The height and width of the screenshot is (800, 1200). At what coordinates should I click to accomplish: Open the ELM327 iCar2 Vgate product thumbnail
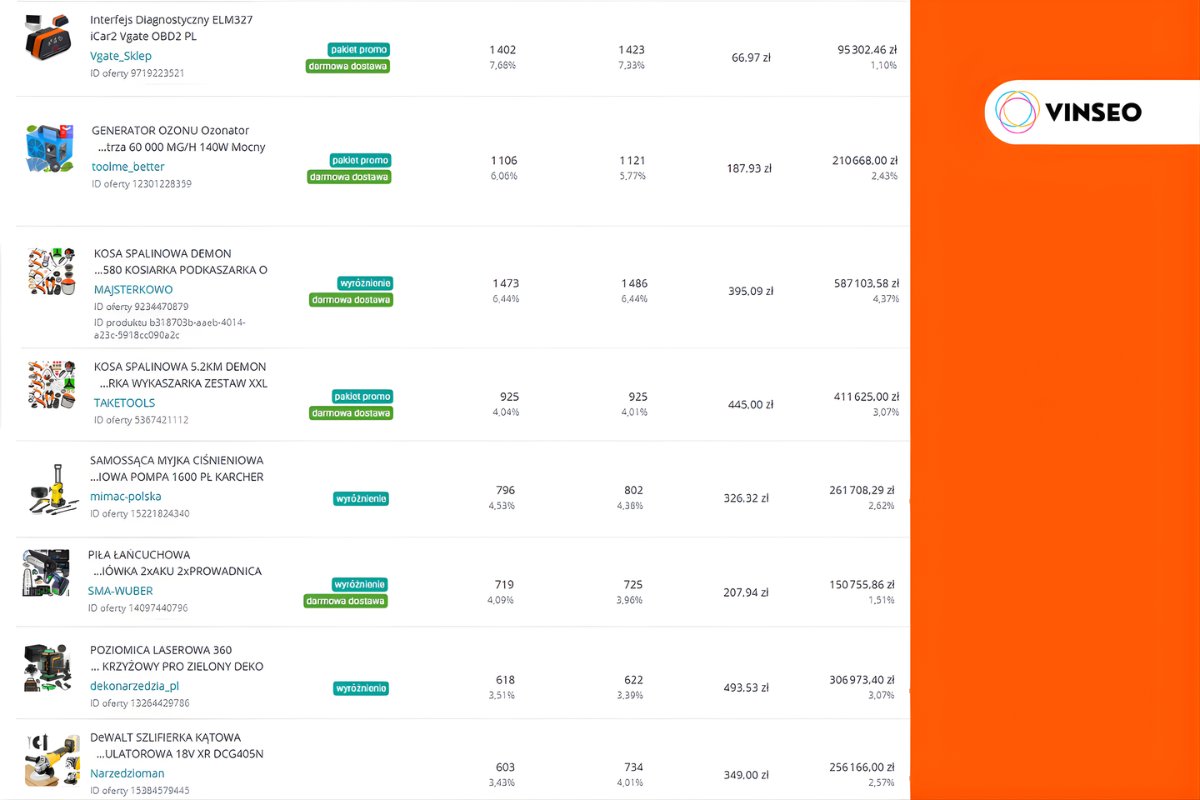[49, 37]
